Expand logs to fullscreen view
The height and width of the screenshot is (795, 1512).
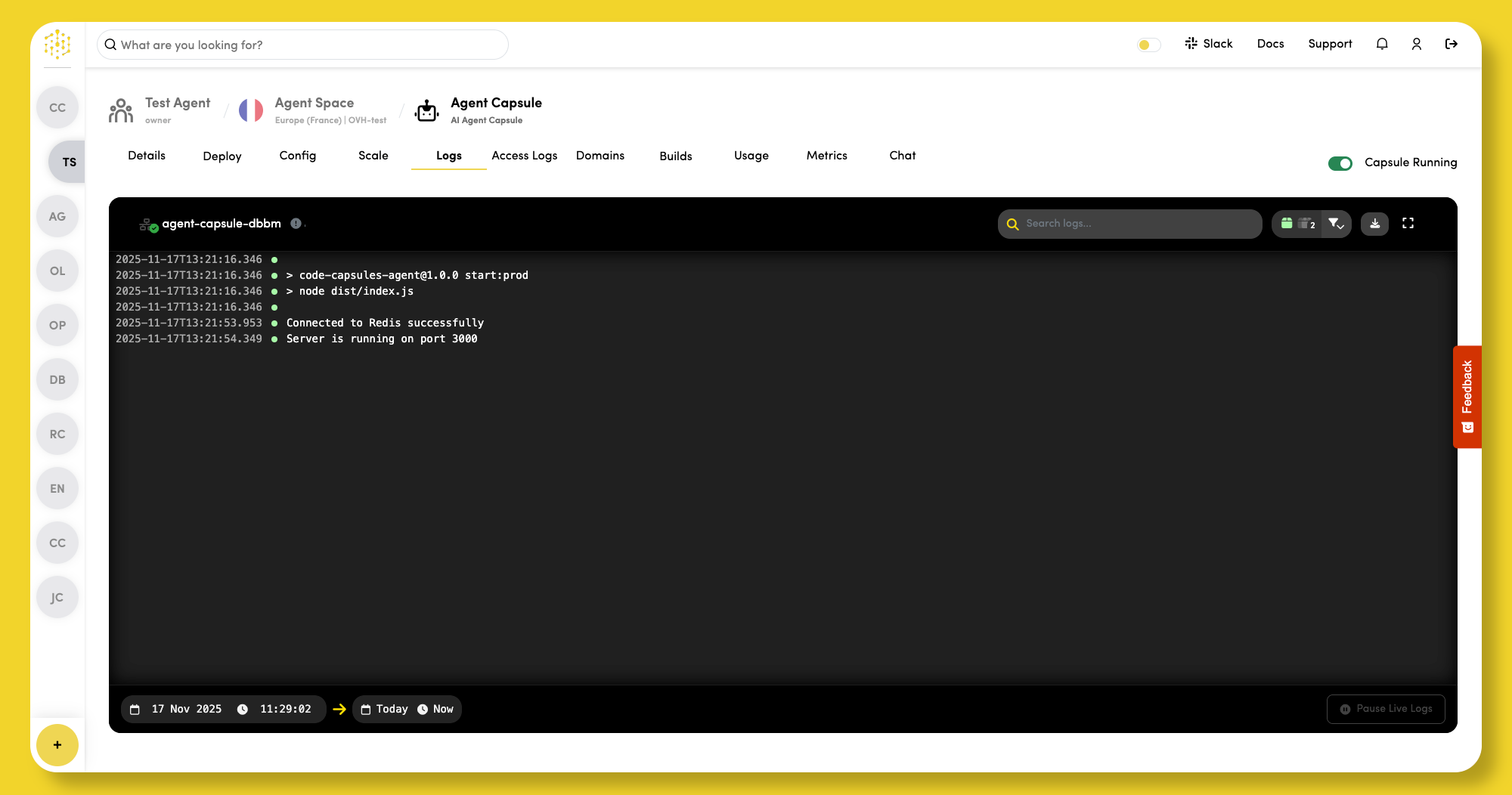click(1408, 224)
